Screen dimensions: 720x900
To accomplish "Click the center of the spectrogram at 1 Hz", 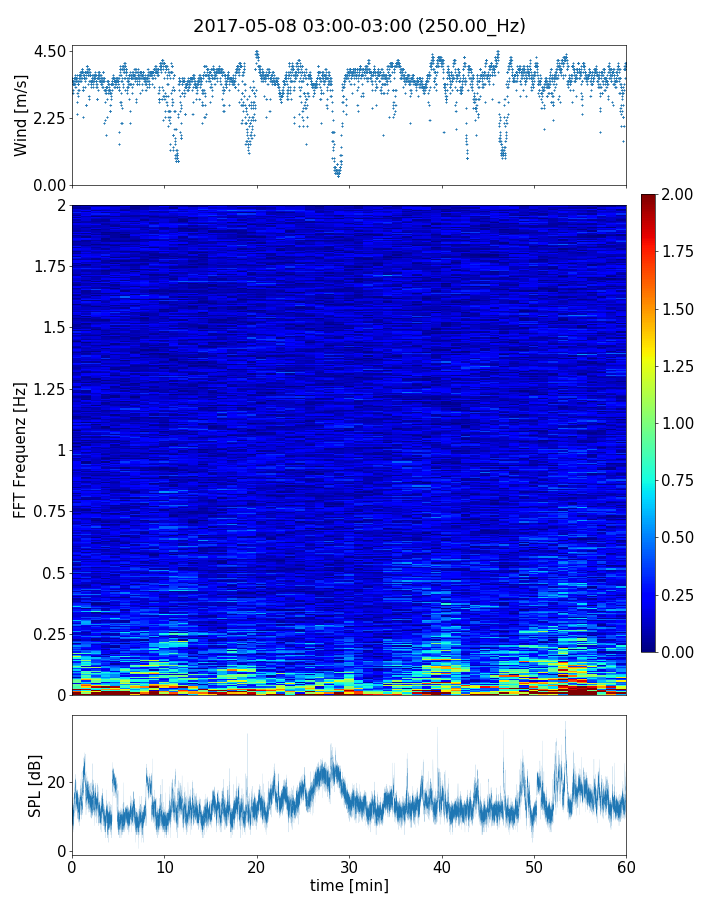I will click(349, 450).
